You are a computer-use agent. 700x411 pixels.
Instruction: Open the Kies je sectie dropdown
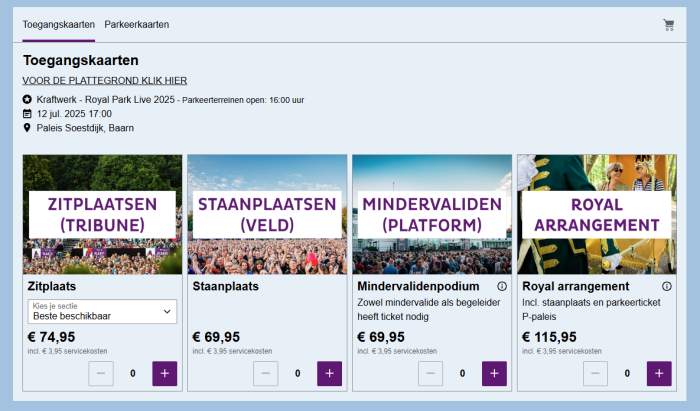pos(102,311)
